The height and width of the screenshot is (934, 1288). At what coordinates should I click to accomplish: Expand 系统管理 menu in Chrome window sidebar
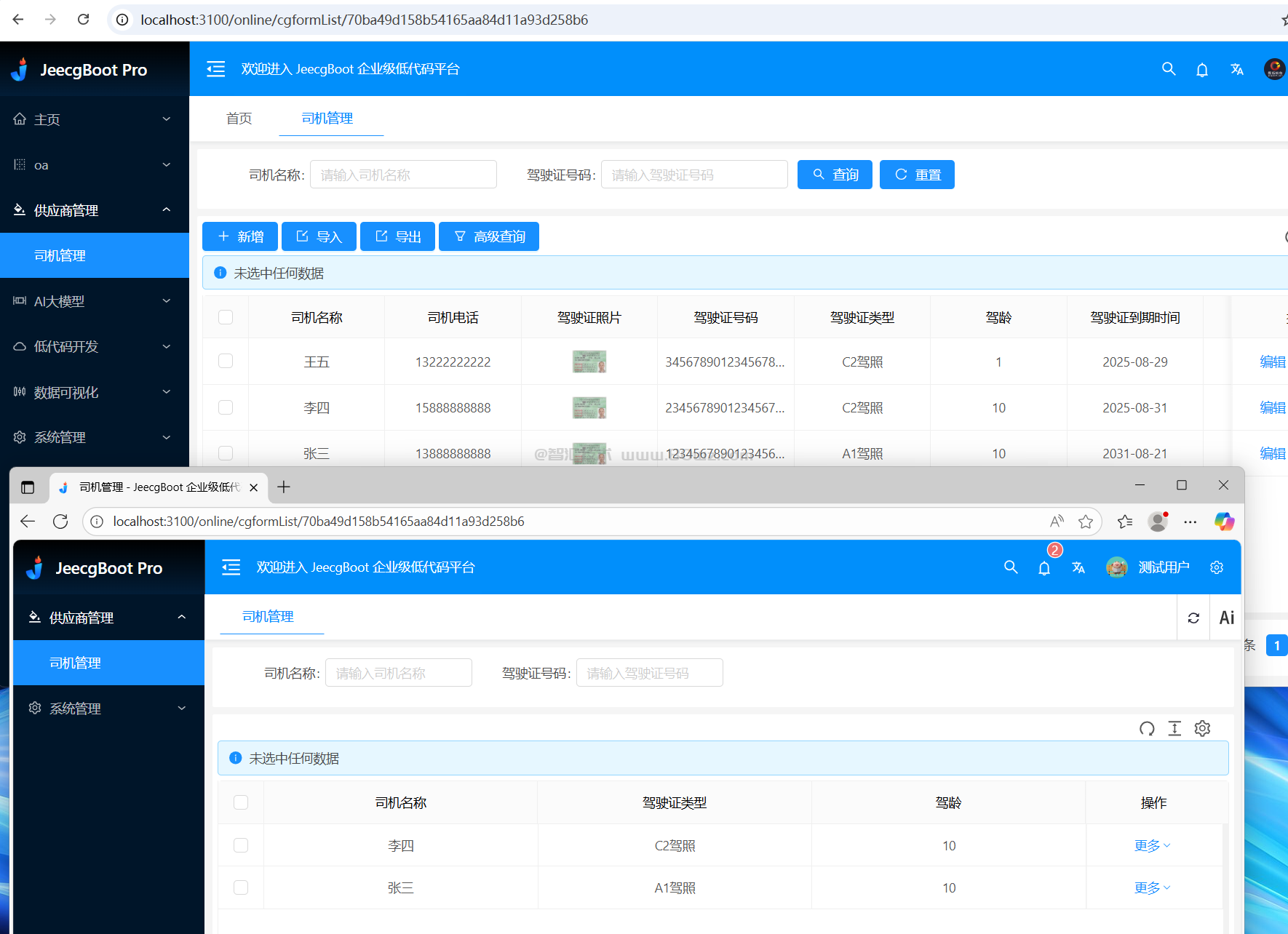(x=95, y=437)
